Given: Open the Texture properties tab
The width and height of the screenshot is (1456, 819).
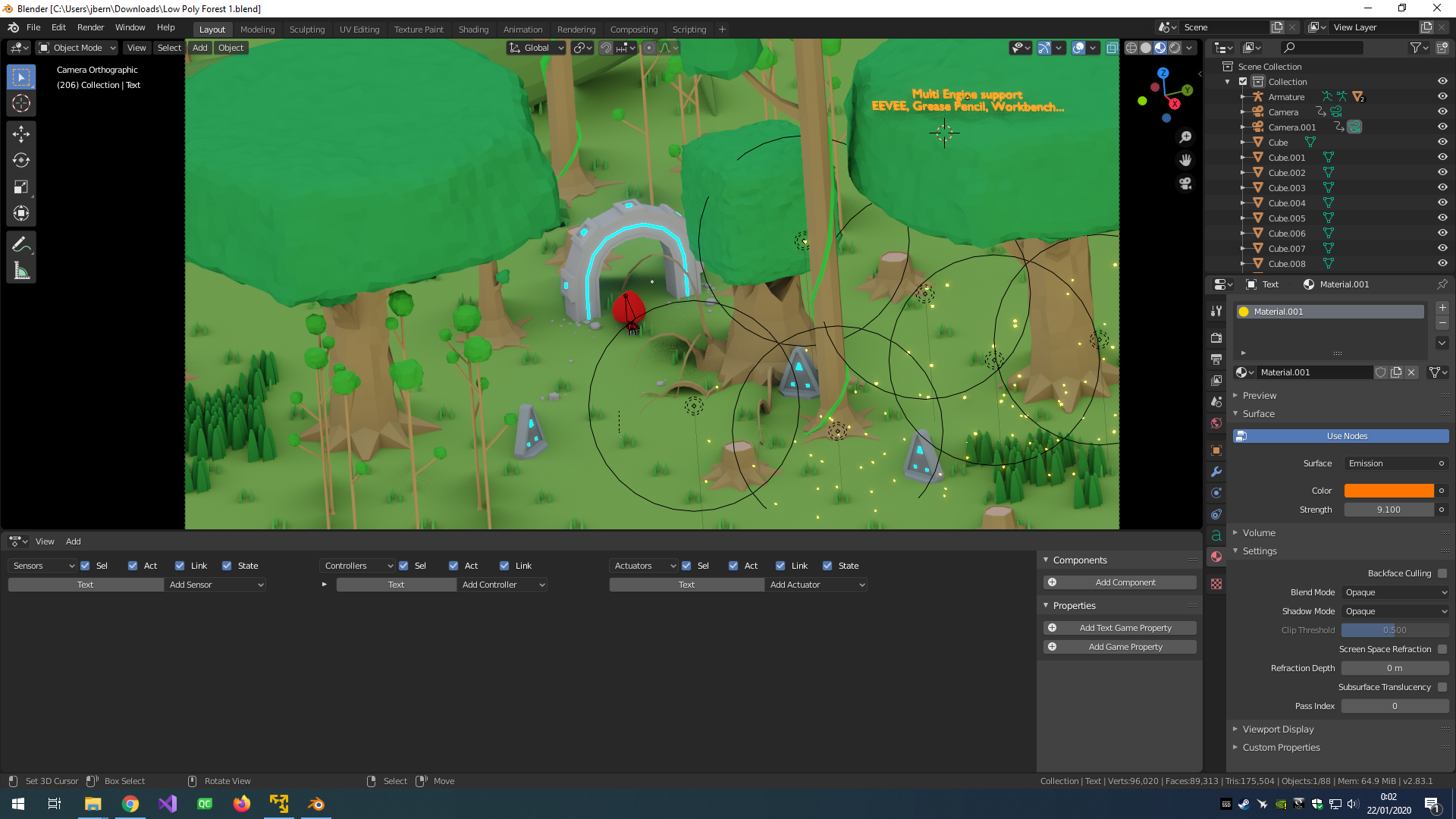Looking at the screenshot, I should pos(1216,584).
